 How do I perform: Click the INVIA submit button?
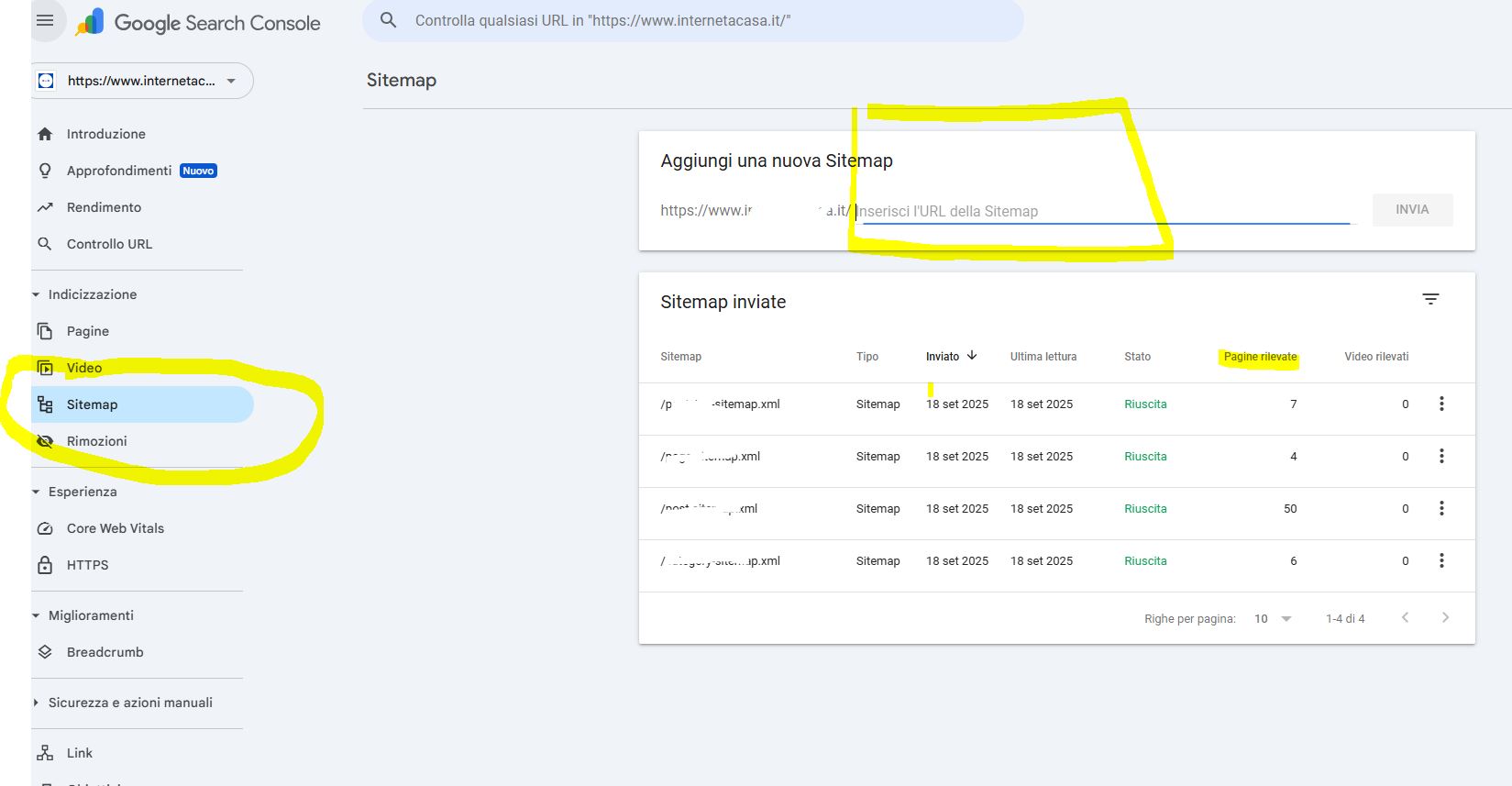pyautogui.click(x=1412, y=210)
